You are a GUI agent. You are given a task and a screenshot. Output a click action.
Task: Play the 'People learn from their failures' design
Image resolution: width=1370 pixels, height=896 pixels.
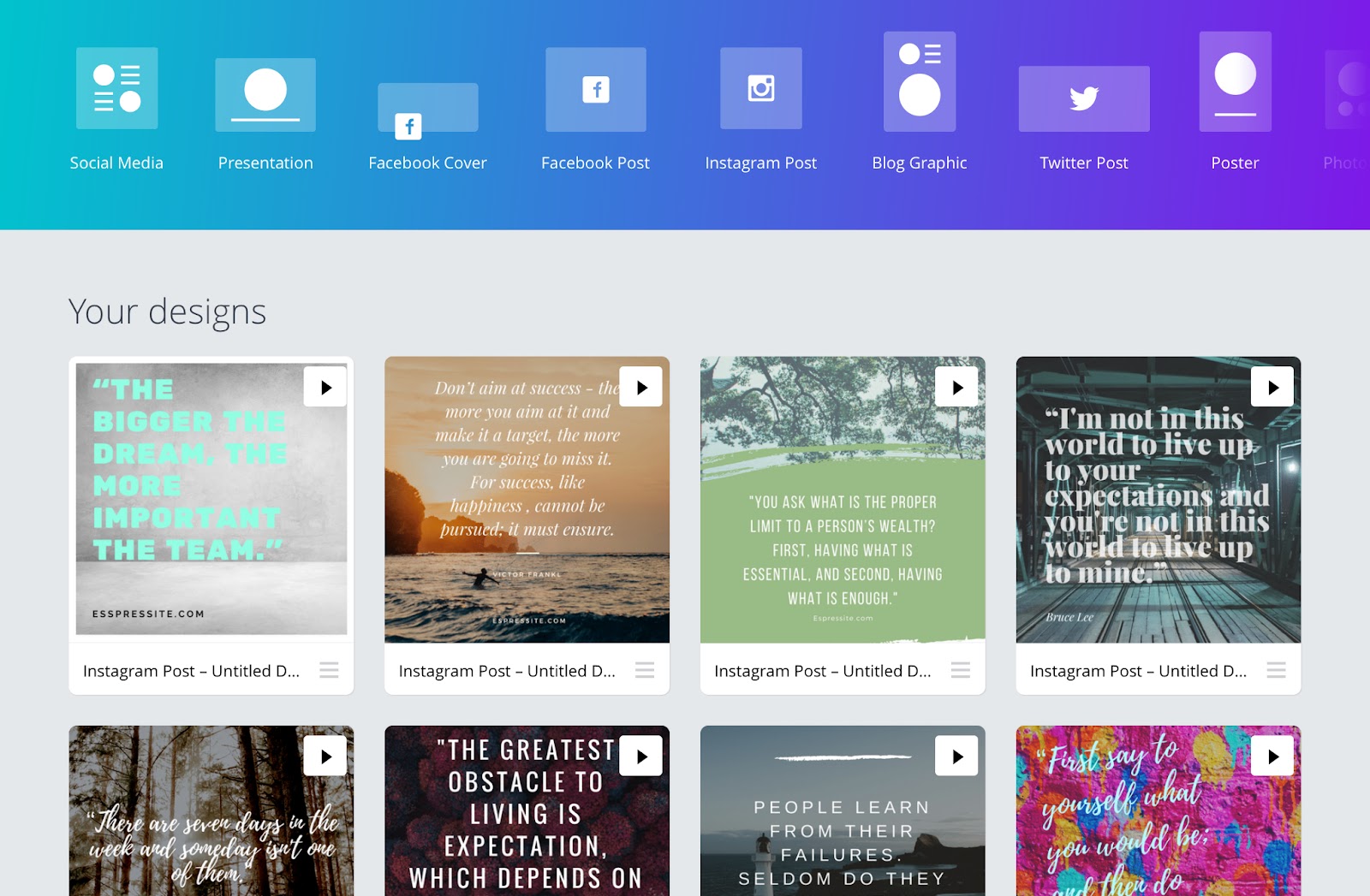957,756
